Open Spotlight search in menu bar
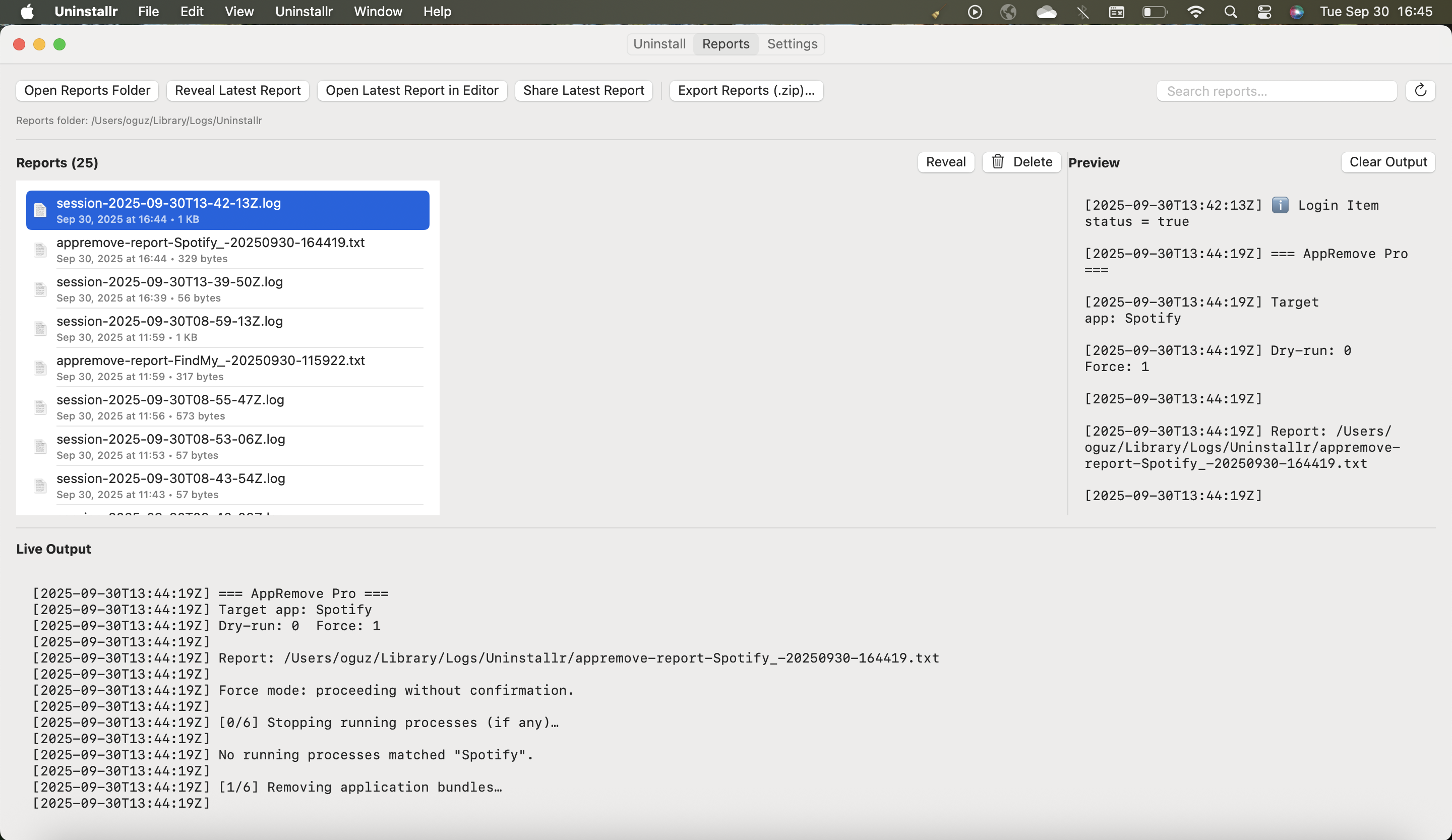Screen dimensions: 1452x840 [x=1230, y=12]
